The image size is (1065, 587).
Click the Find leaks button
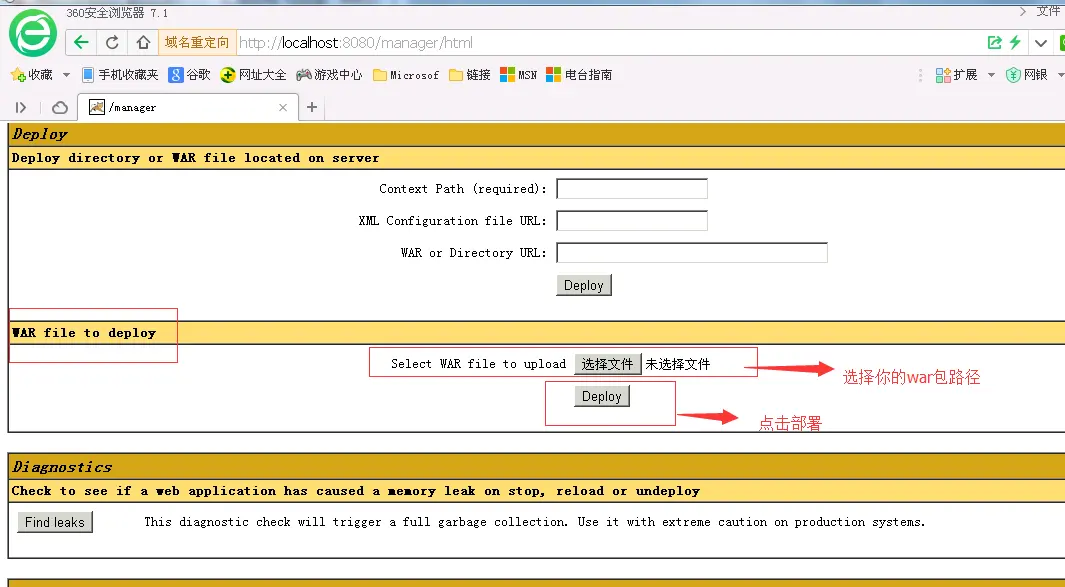(x=55, y=522)
